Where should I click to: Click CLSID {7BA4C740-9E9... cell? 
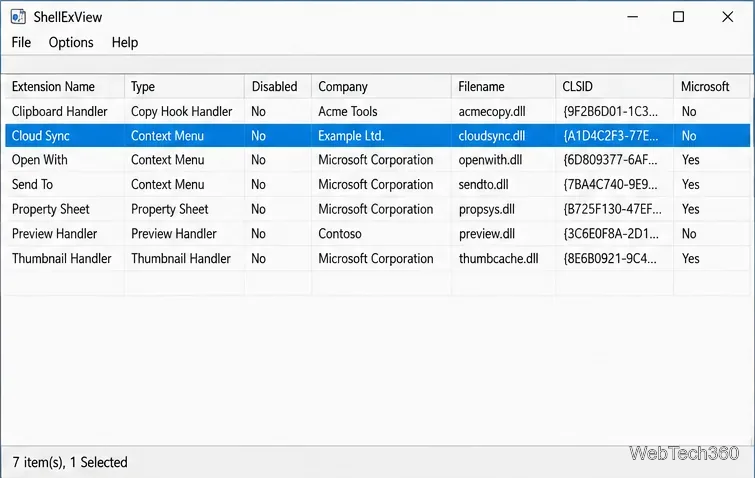(610, 184)
